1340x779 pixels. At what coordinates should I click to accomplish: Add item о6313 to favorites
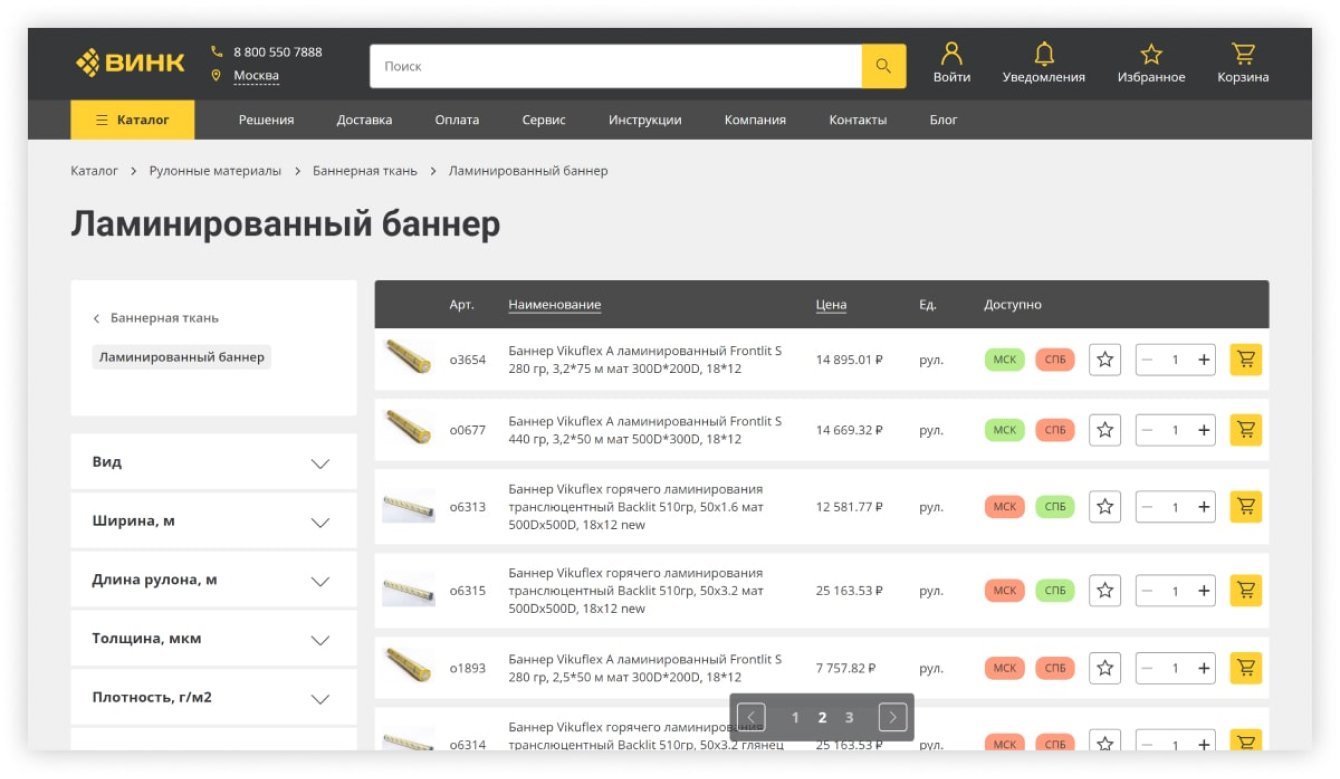pyautogui.click(x=1105, y=507)
